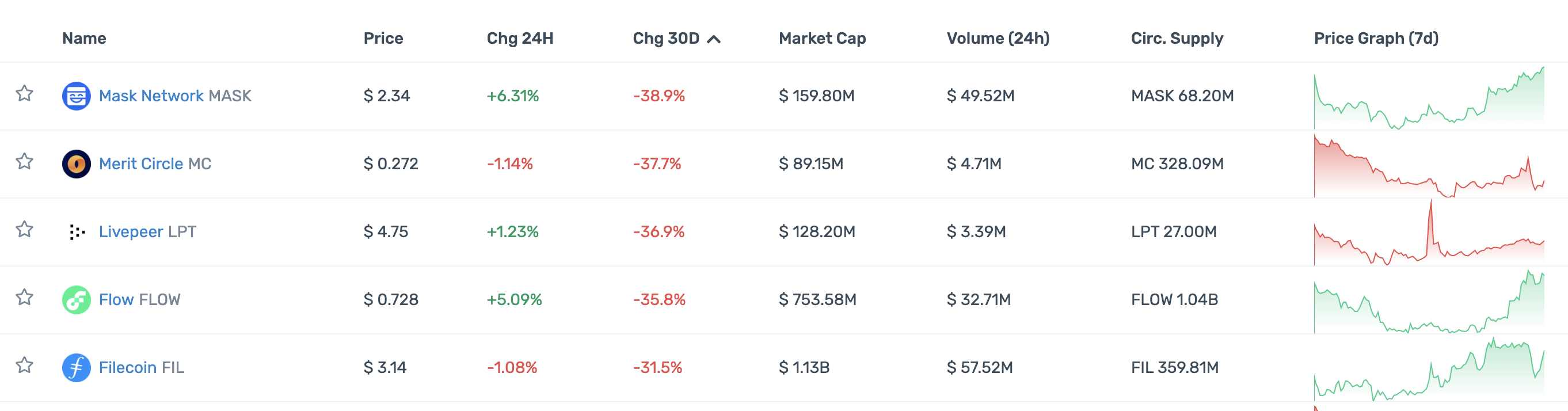The width and height of the screenshot is (1568, 411).
Task: Sort by Chg 24H column header
Action: tap(520, 39)
